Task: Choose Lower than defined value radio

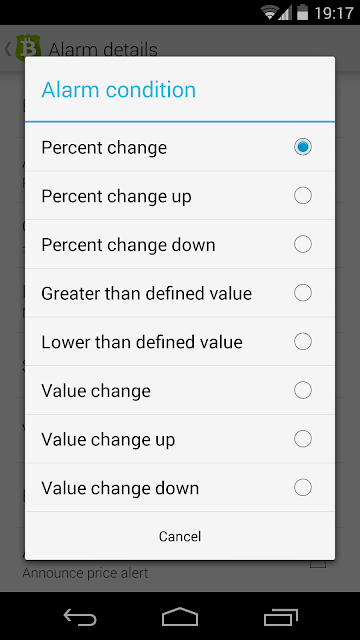Action: tap(302, 341)
